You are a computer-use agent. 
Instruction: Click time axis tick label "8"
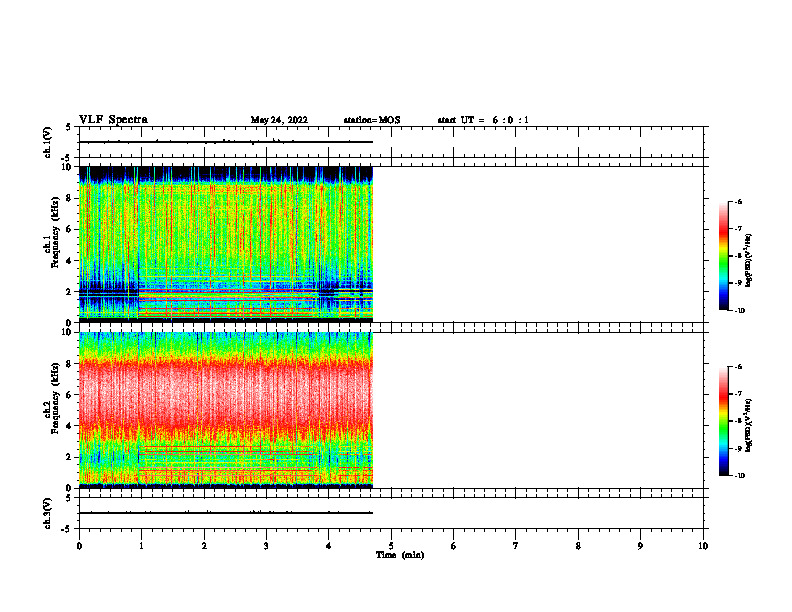coord(578,546)
